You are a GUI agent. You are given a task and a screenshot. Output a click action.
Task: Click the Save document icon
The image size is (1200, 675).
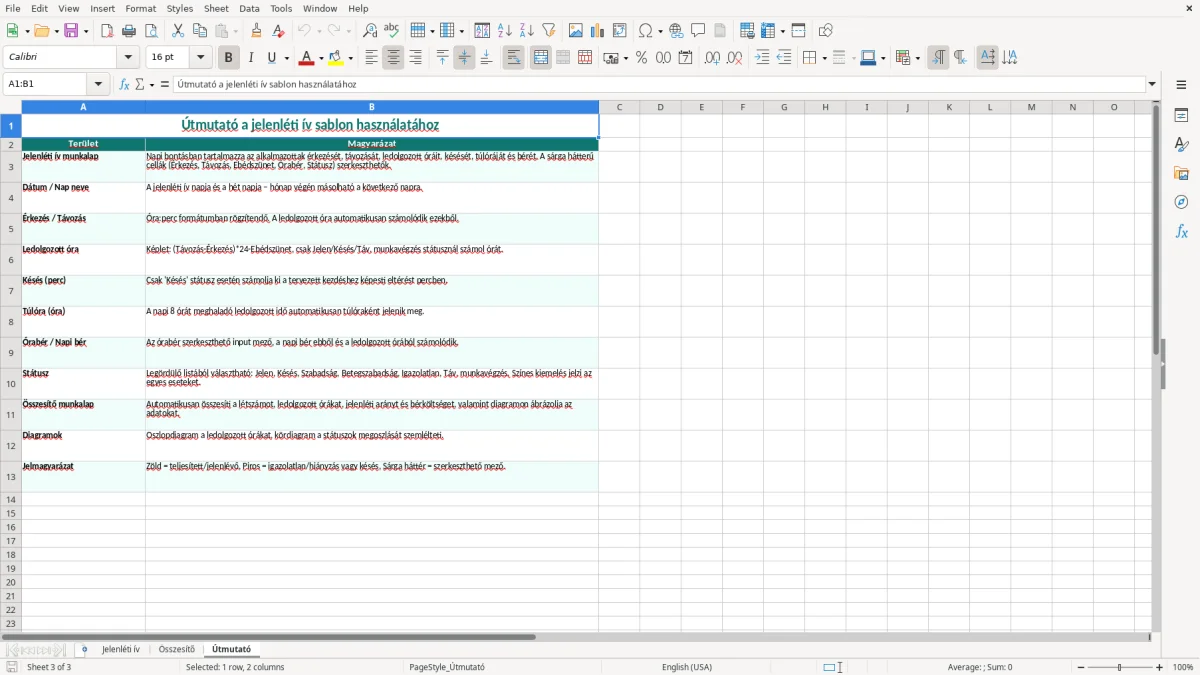pos(71,31)
